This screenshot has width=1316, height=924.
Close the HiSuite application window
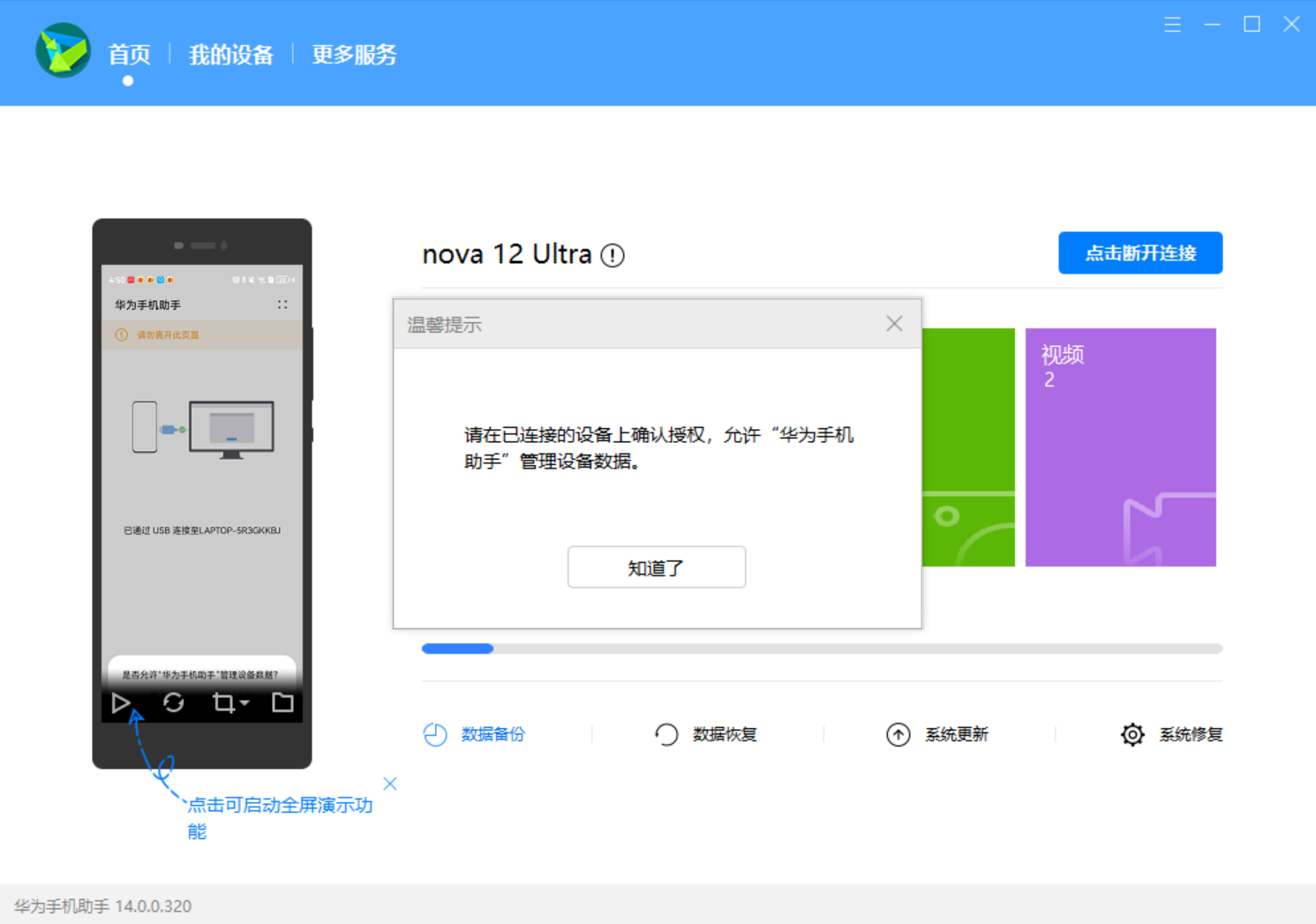click(1291, 25)
